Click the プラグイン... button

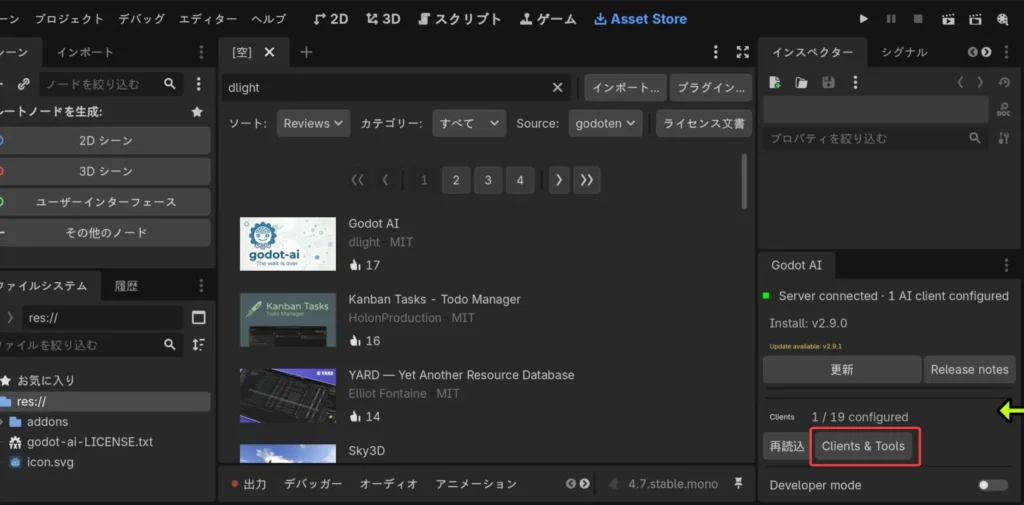click(x=711, y=88)
